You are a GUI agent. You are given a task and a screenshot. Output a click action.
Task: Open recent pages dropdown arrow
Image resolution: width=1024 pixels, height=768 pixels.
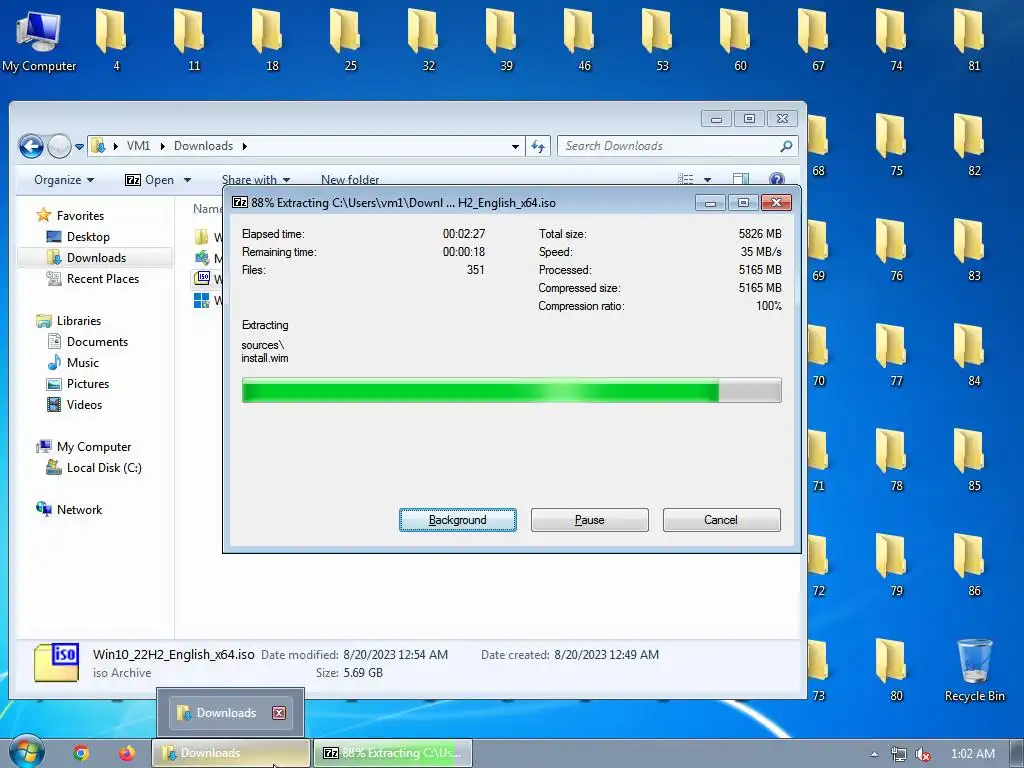tap(79, 147)
